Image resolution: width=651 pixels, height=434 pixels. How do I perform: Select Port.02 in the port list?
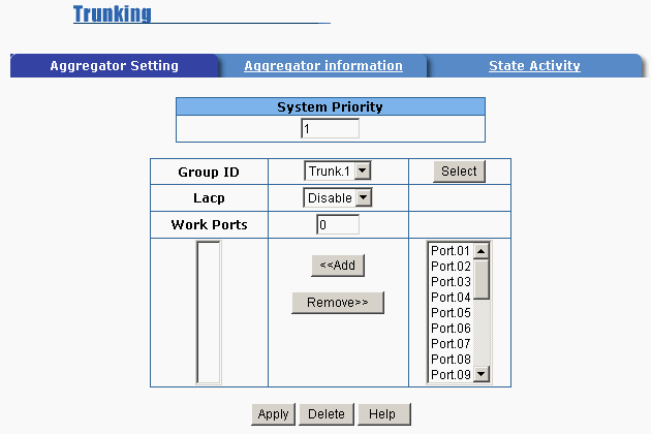pos(450,266)
